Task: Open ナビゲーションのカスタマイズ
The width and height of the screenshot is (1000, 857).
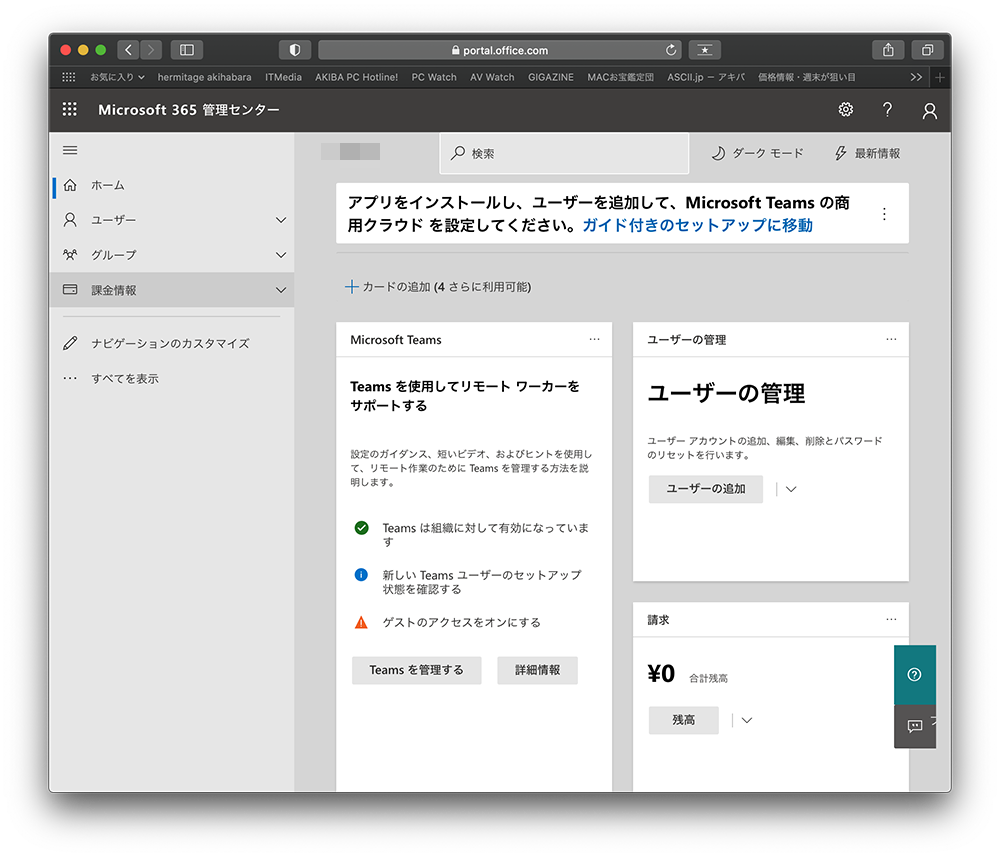Action: point(172,344)
